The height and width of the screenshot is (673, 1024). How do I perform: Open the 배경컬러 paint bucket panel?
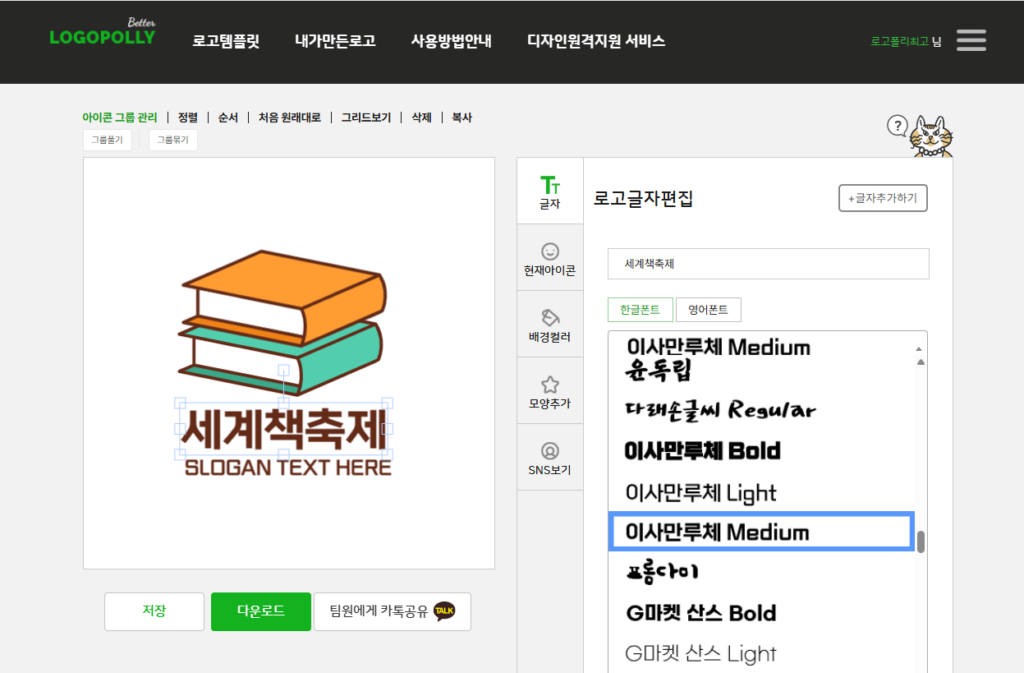(550, 325)
